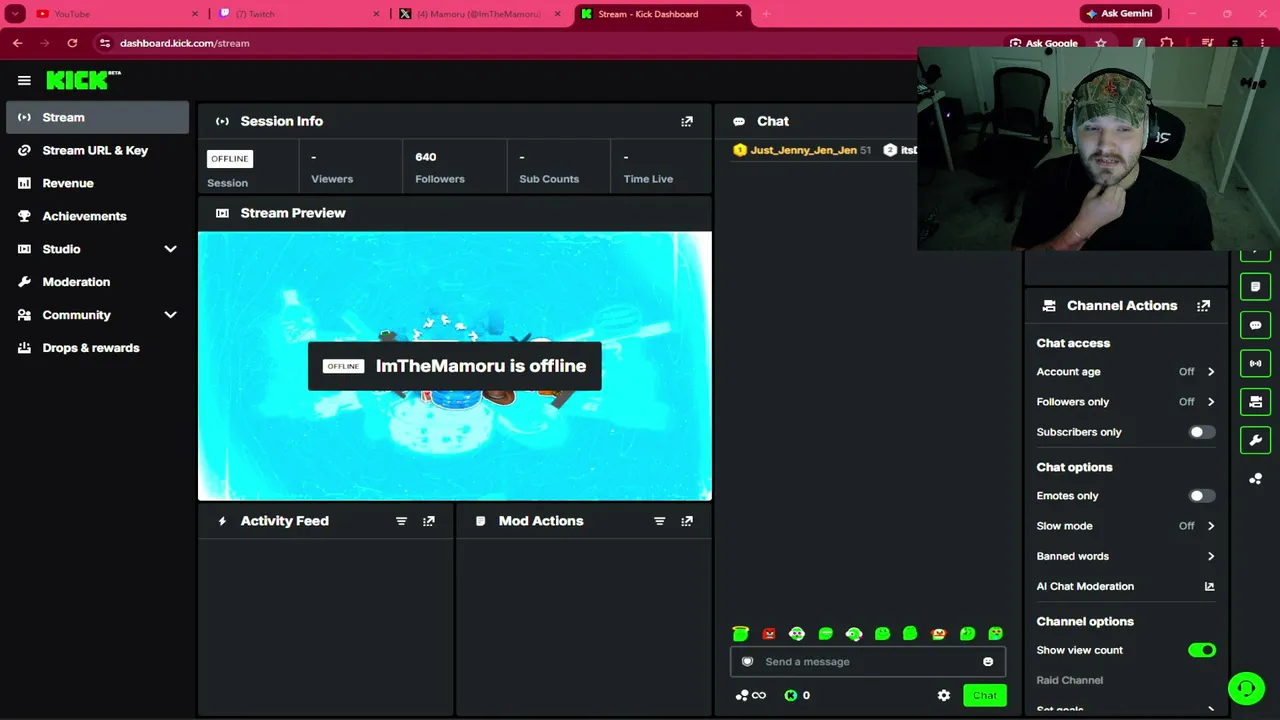Open Slow mode settings chevron
This screenshot has height=720, width=1280.
1210,526
